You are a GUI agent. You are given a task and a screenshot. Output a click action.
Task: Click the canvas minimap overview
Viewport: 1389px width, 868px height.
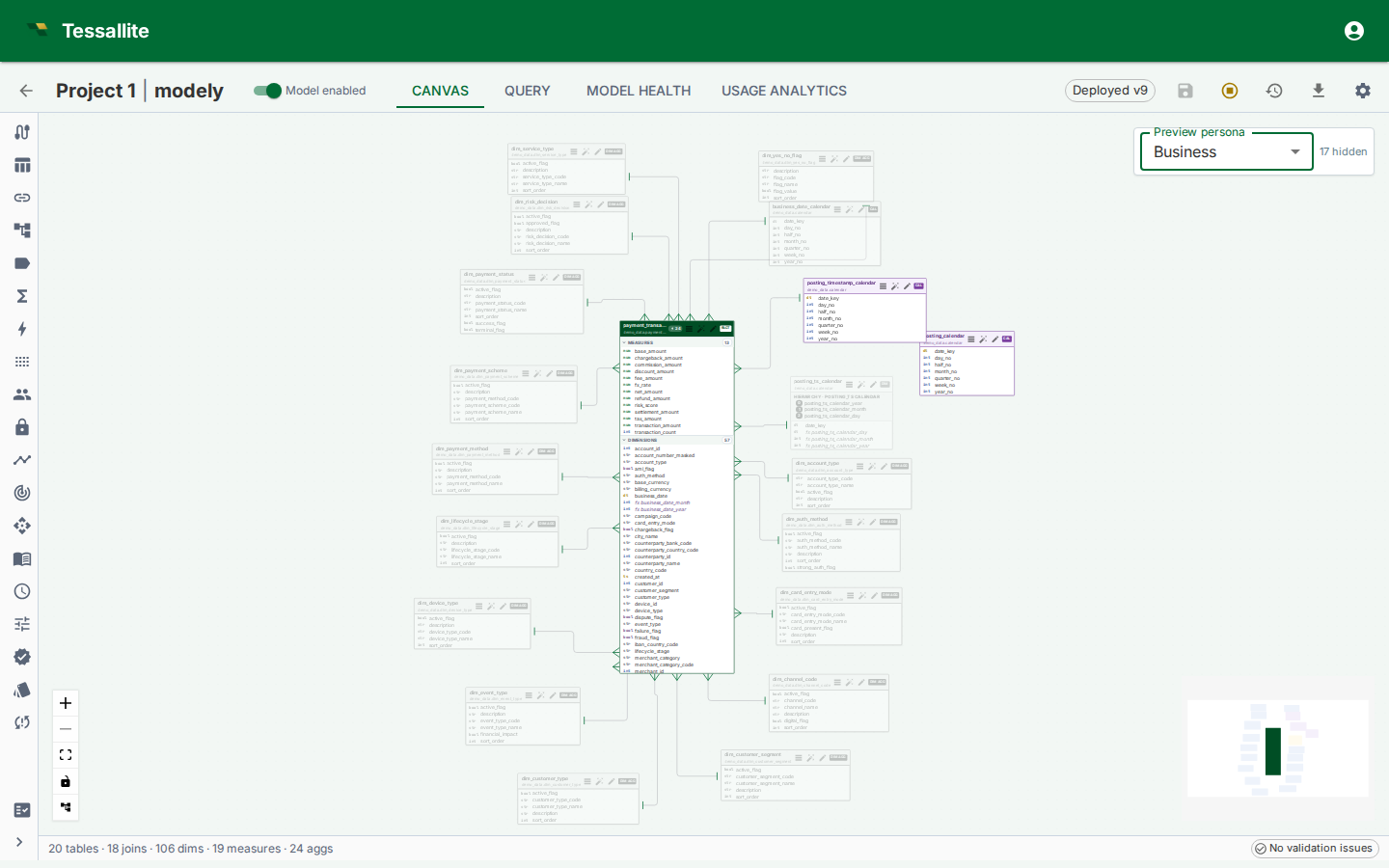tap(1277, 748)
